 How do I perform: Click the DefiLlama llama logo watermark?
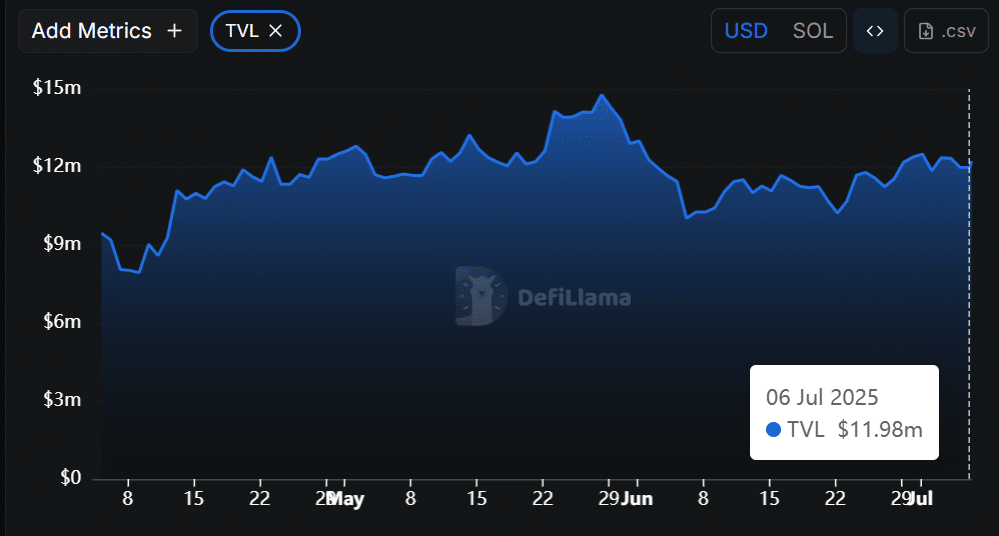click(x=481, y=296)
